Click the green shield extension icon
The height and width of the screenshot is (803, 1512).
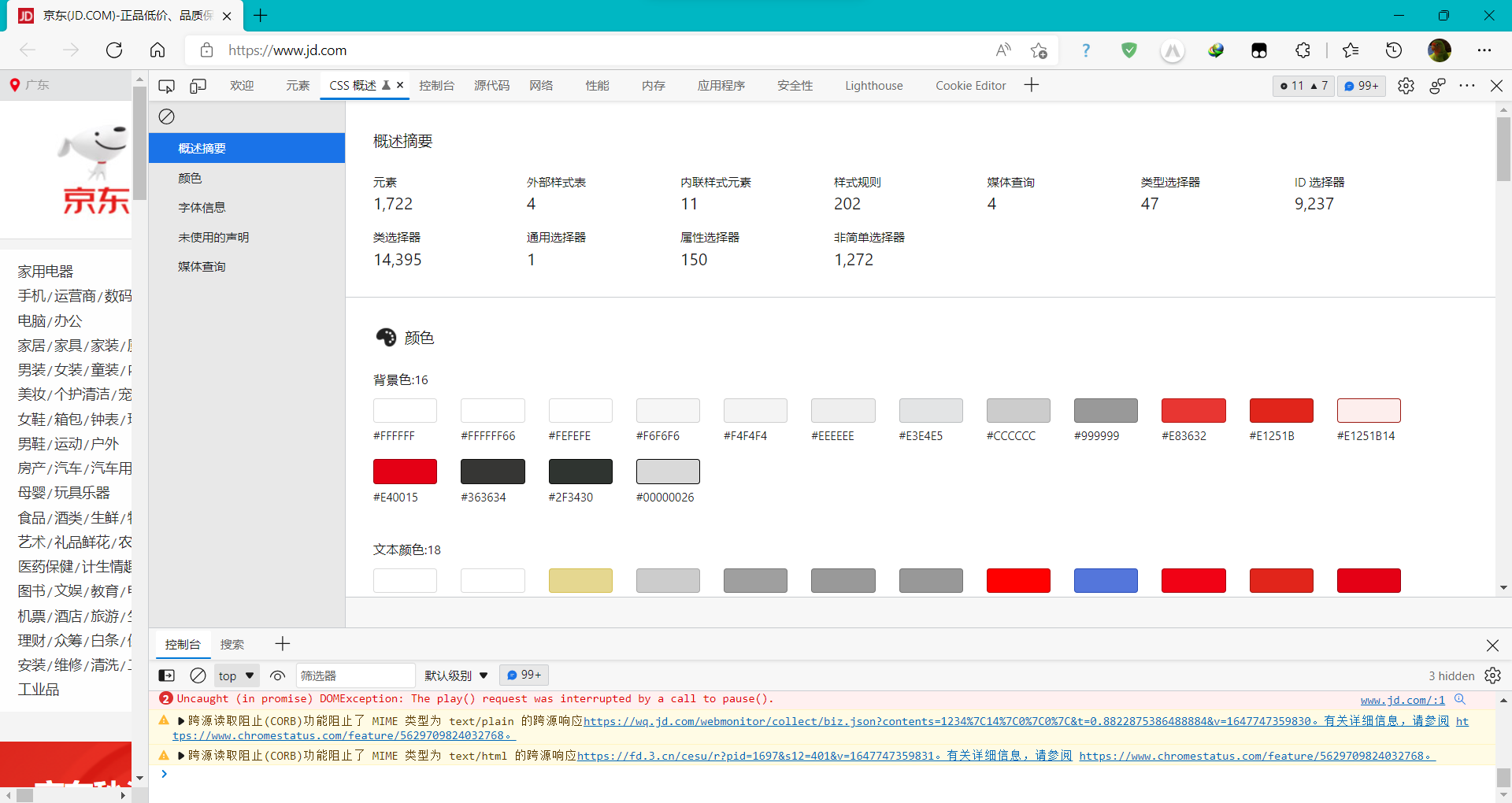[1129, 50]
